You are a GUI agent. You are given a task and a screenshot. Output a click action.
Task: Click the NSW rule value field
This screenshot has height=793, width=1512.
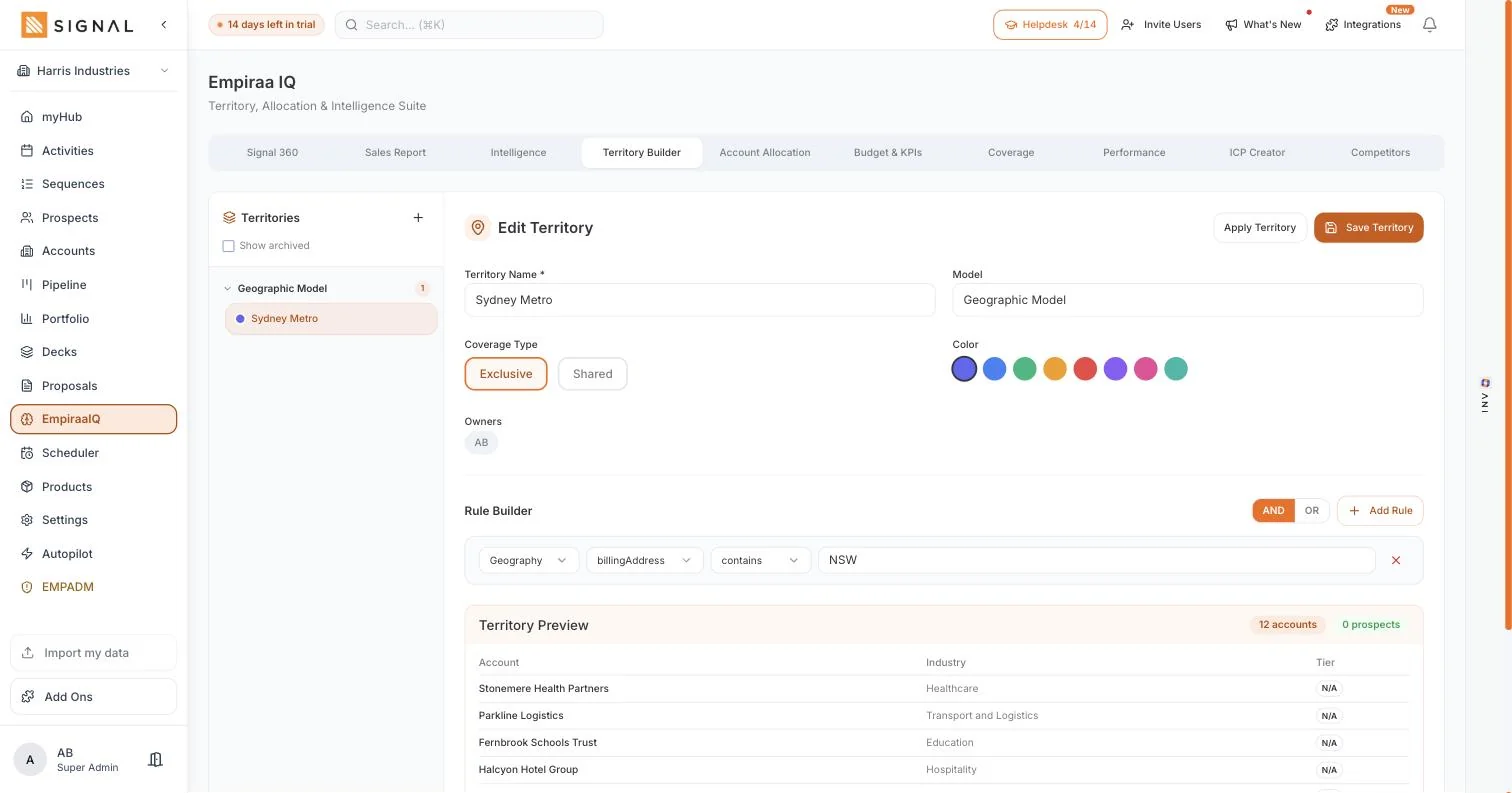[x=1097, y=561]
